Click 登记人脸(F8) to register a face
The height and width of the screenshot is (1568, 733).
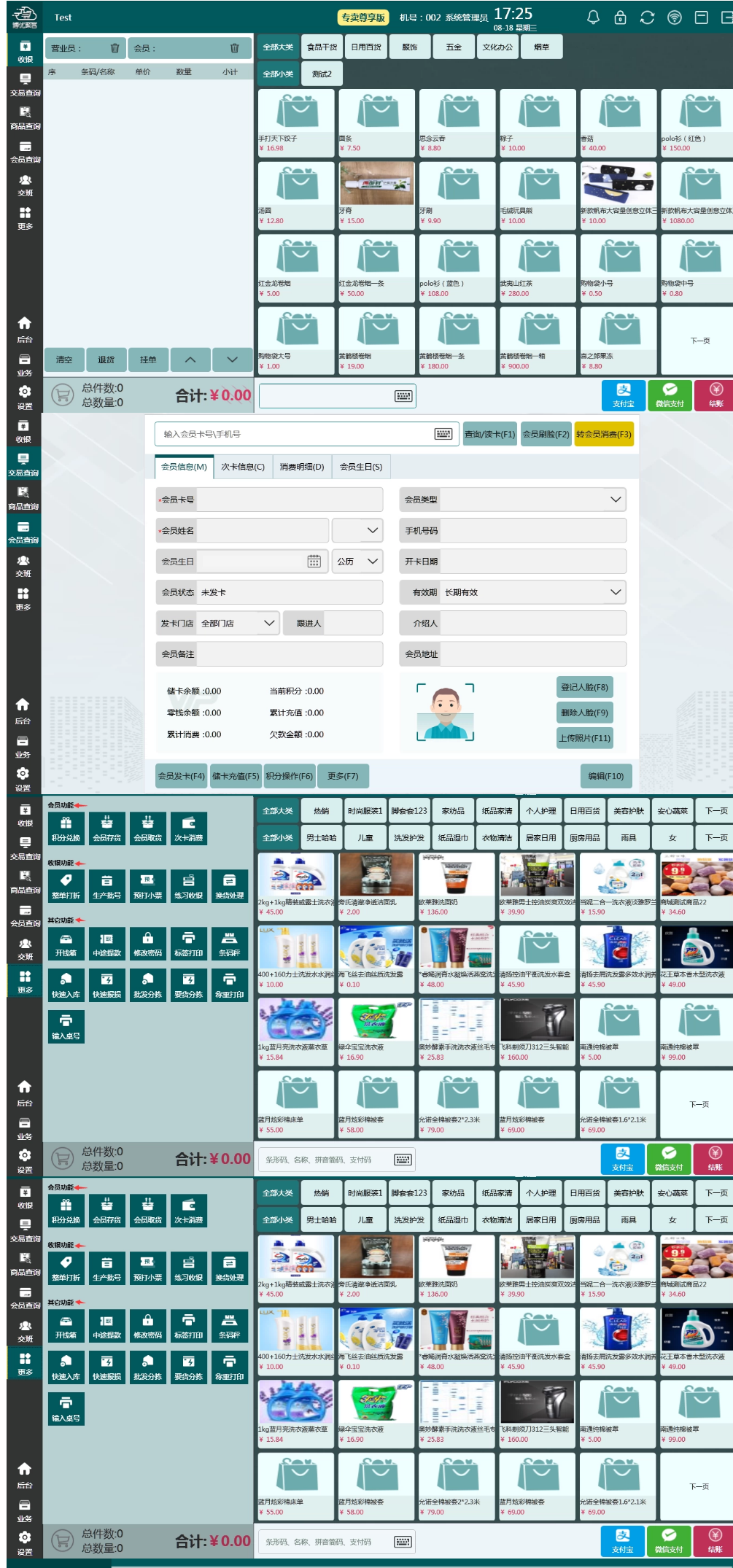[584, 687]
